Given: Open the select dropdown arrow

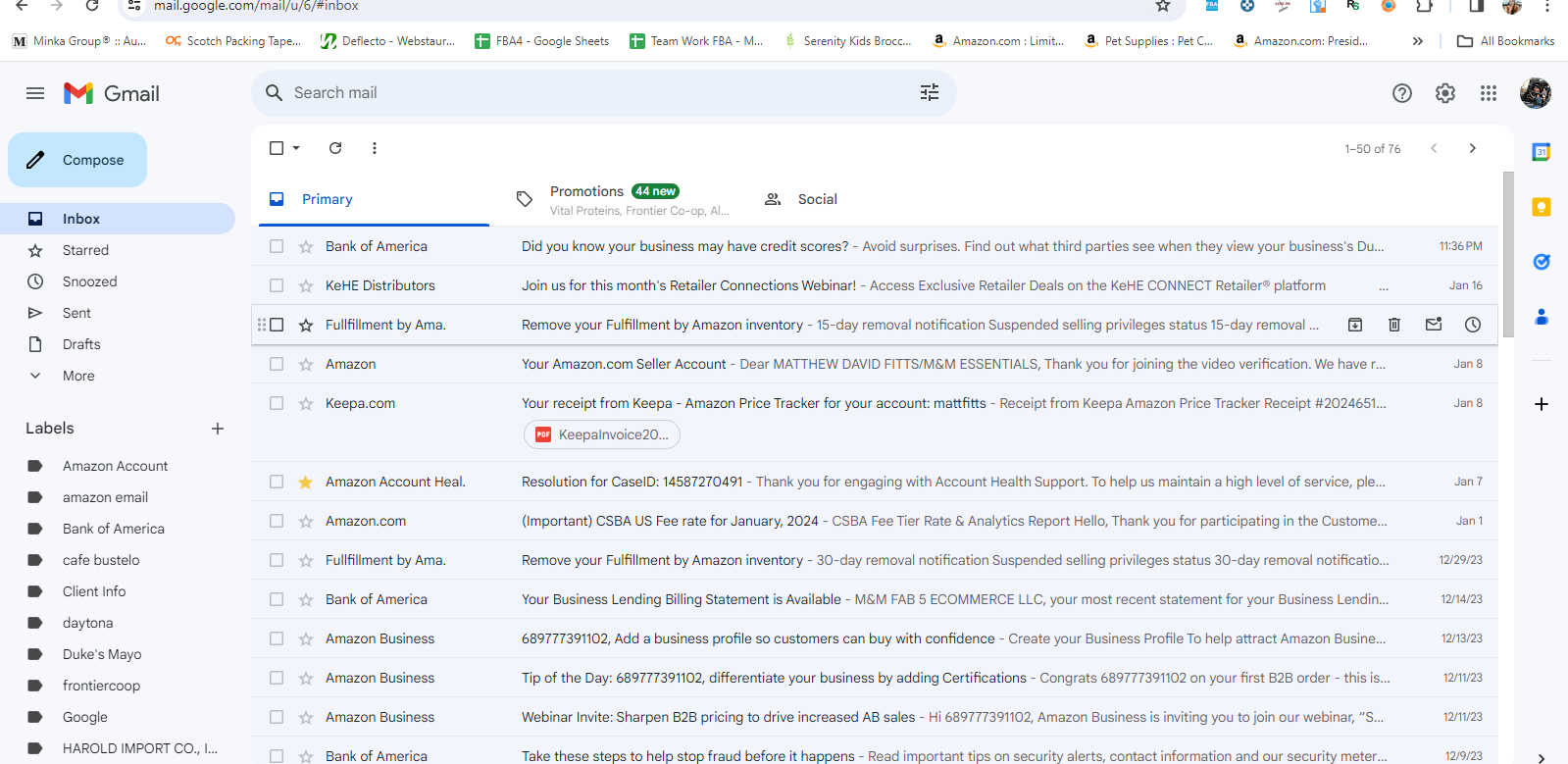Looking at the screenshot, I should point(296,148).
